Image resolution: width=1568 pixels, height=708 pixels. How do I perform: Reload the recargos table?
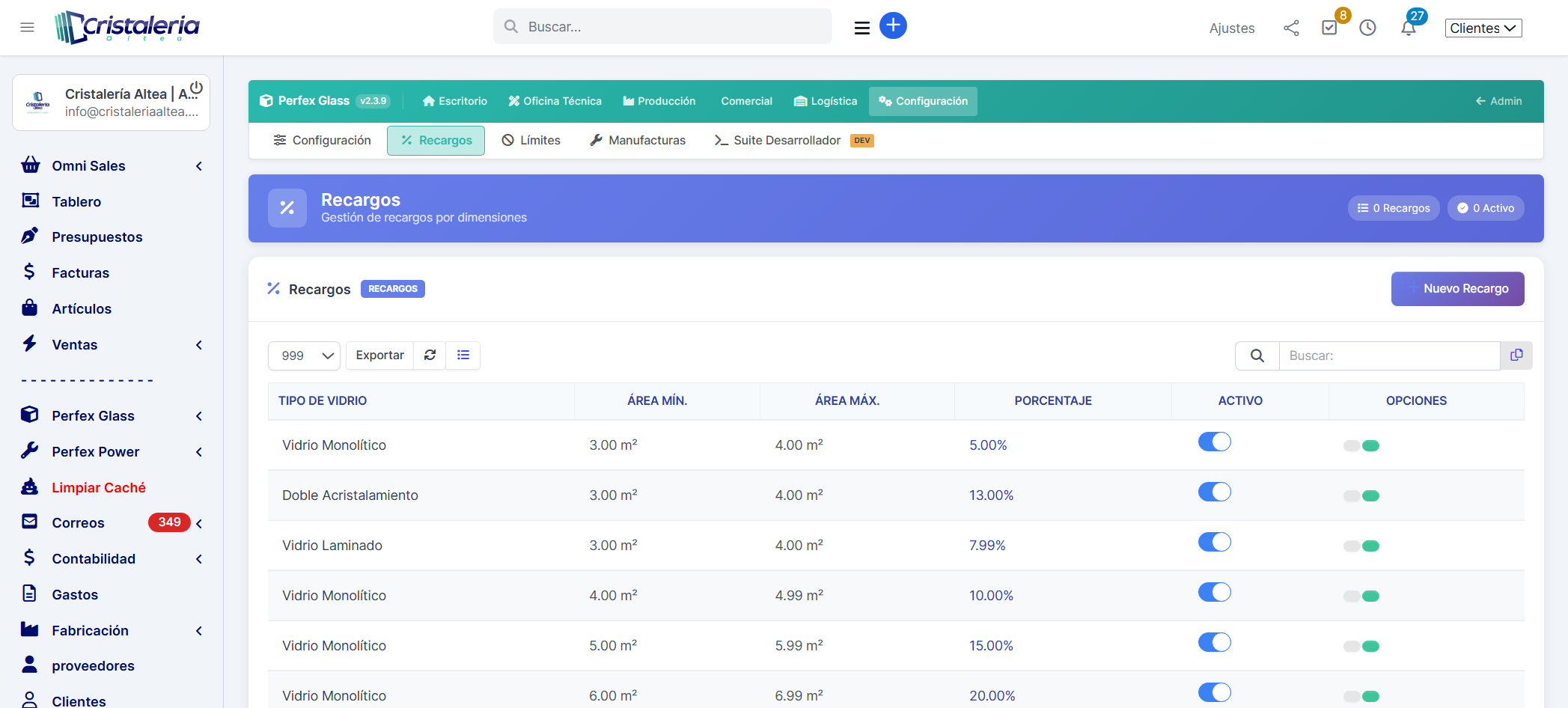[x=430, y=355]
